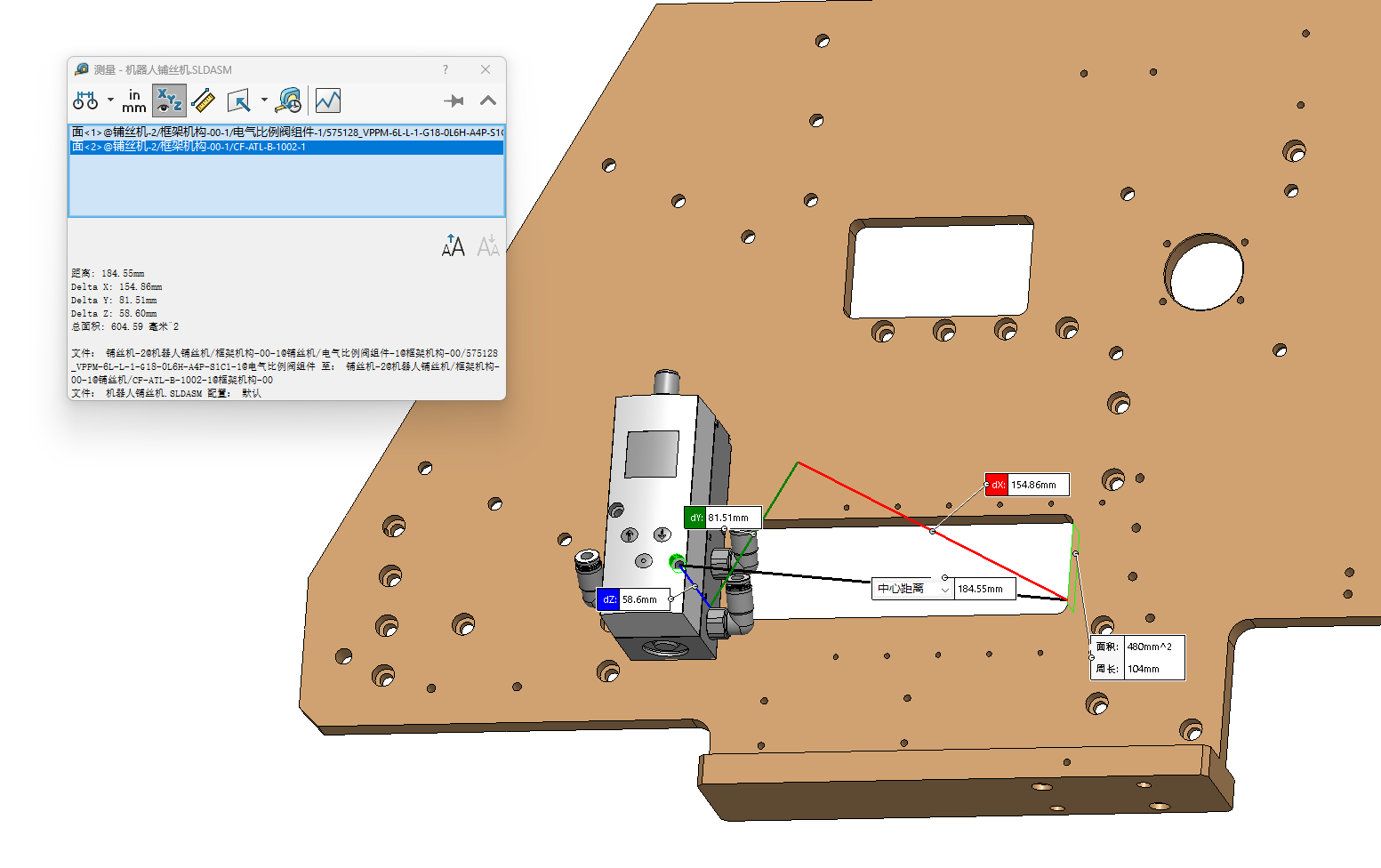Click the 距离: 184.55mm result line

click(108, 273)
